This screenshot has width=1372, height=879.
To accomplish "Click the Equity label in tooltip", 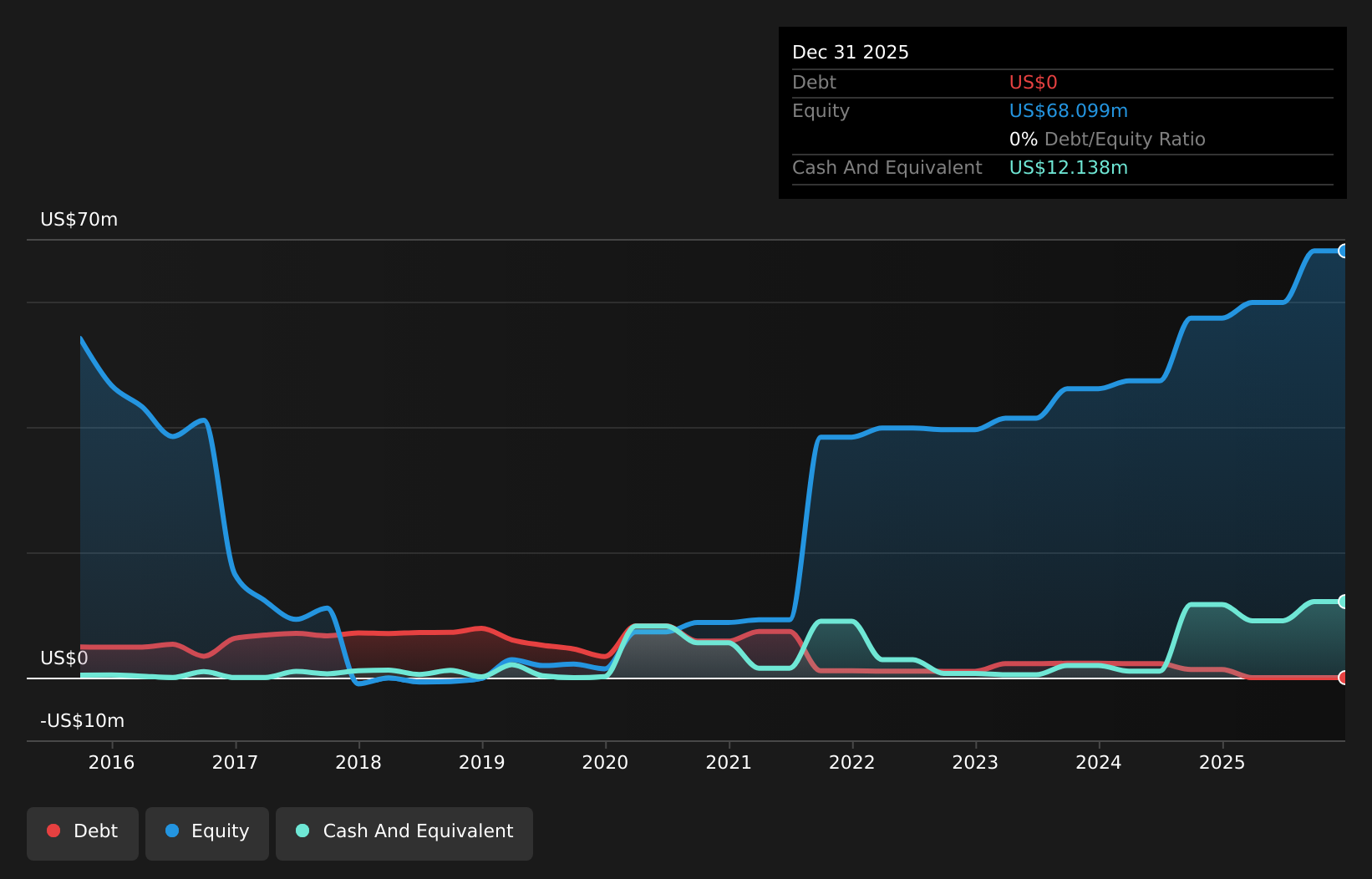I will click(821, 111).
